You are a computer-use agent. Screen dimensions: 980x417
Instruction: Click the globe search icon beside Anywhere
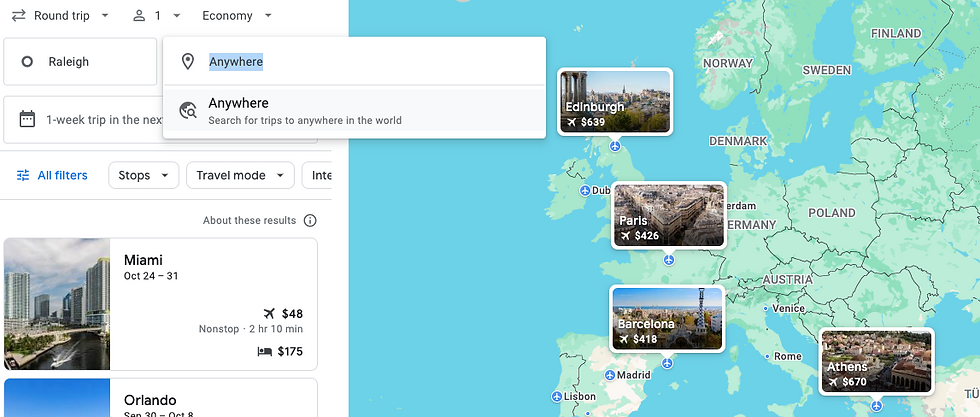click(188, 111)
